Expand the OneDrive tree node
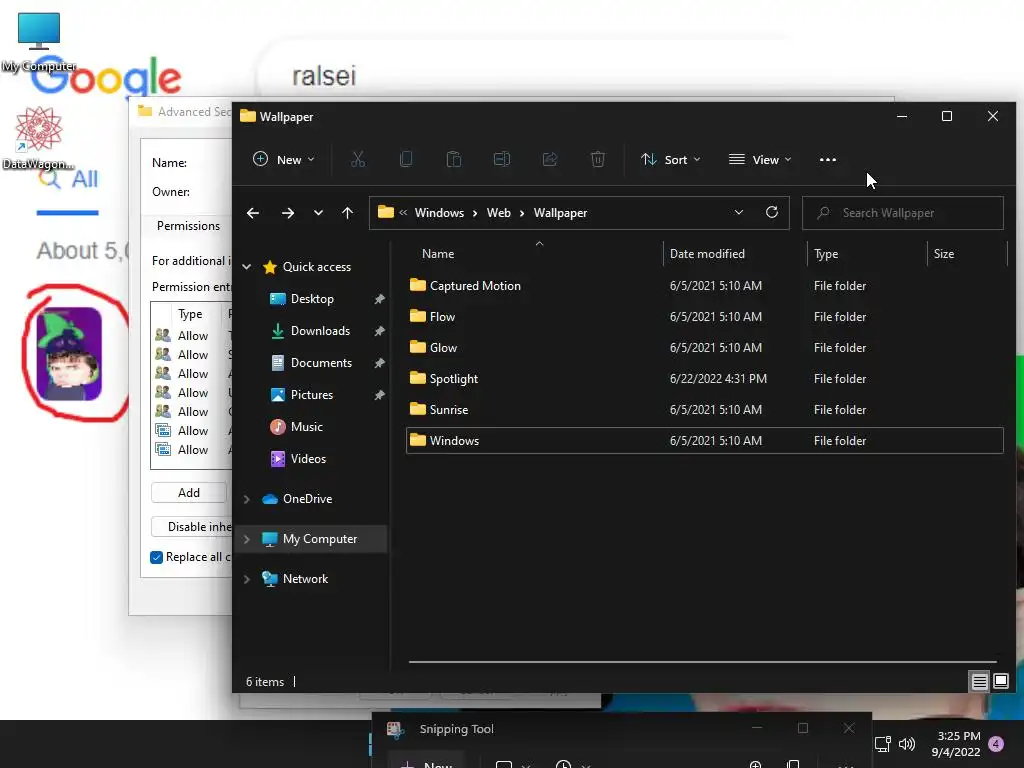The image size is (1024, 768). (x=247, y=499)
